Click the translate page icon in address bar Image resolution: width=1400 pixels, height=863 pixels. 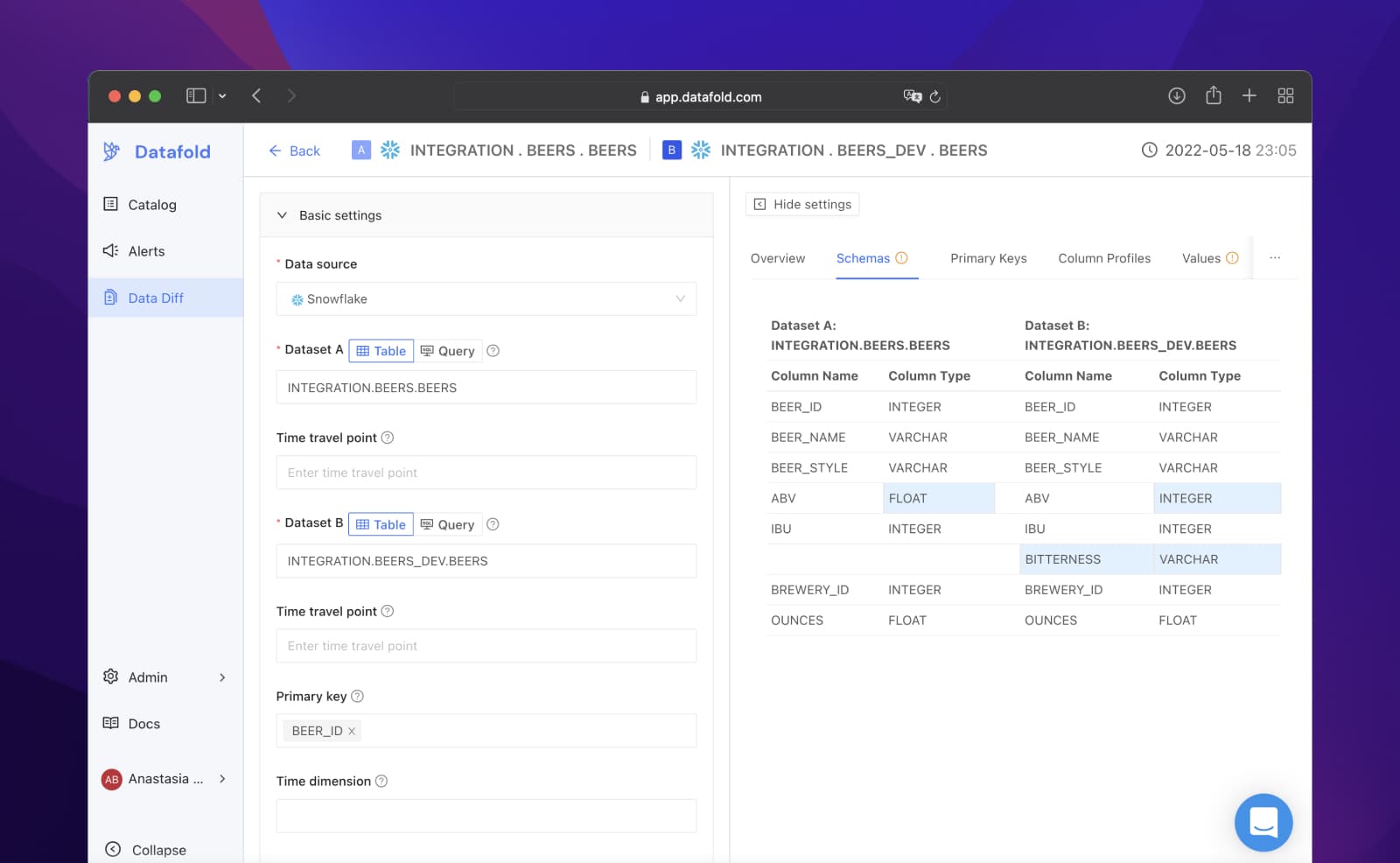pyautogui.click(x=913, y=96)
